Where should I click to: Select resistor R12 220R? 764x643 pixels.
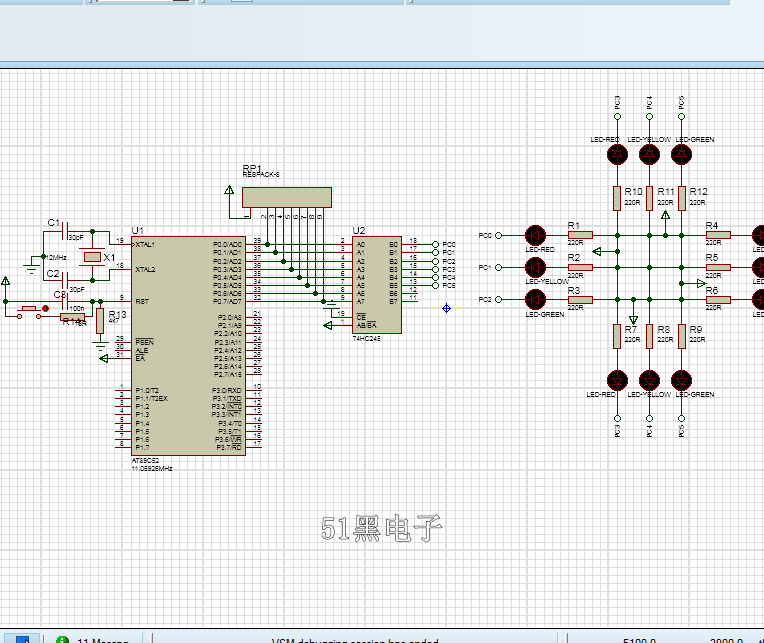(x=682, y=198)
